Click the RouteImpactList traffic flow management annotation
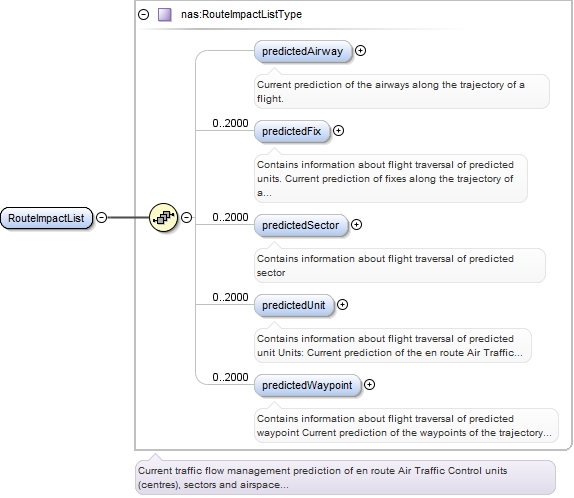574x498 pixels. [345, 477]
